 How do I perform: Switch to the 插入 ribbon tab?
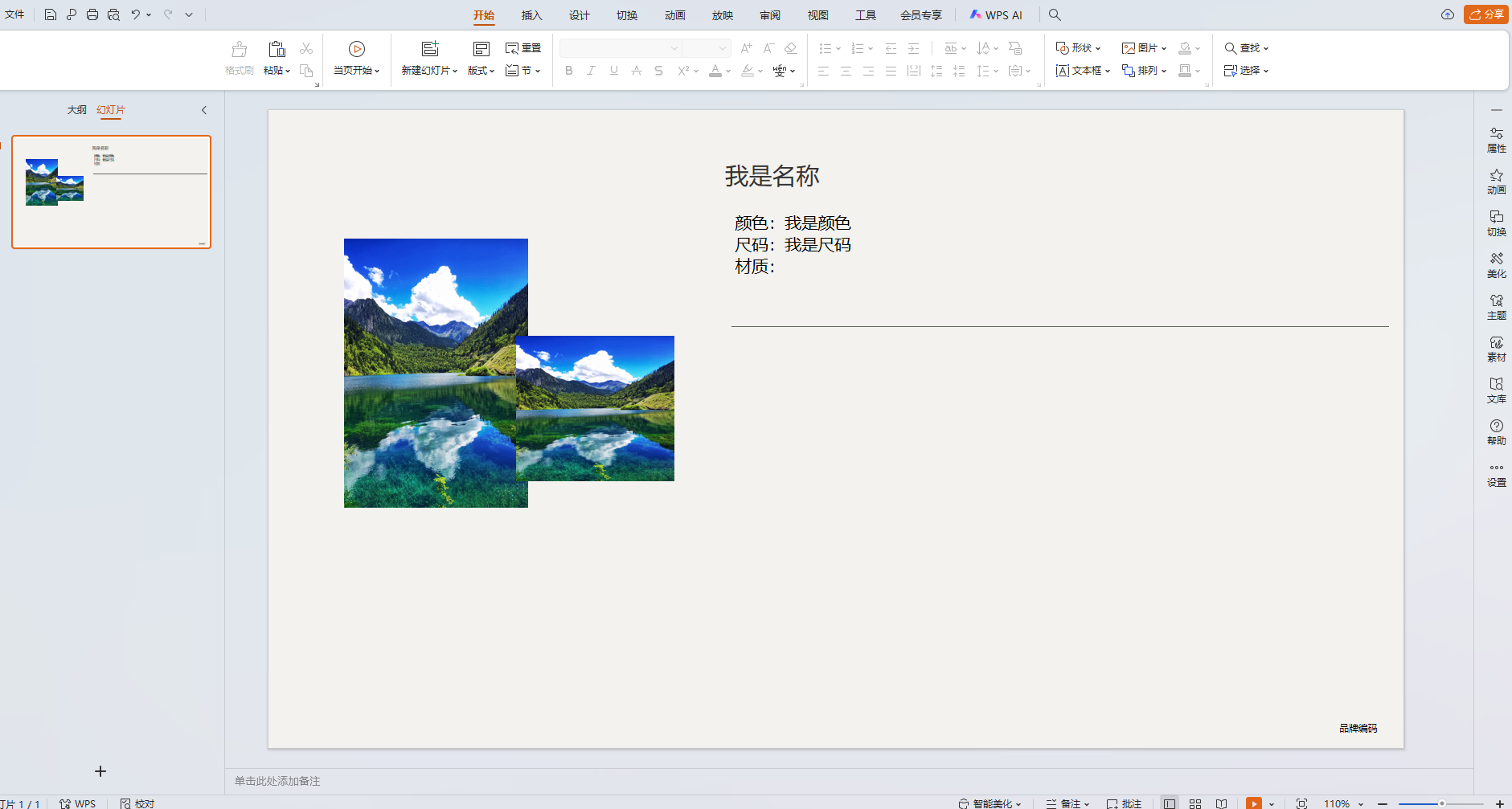(531, 14)
